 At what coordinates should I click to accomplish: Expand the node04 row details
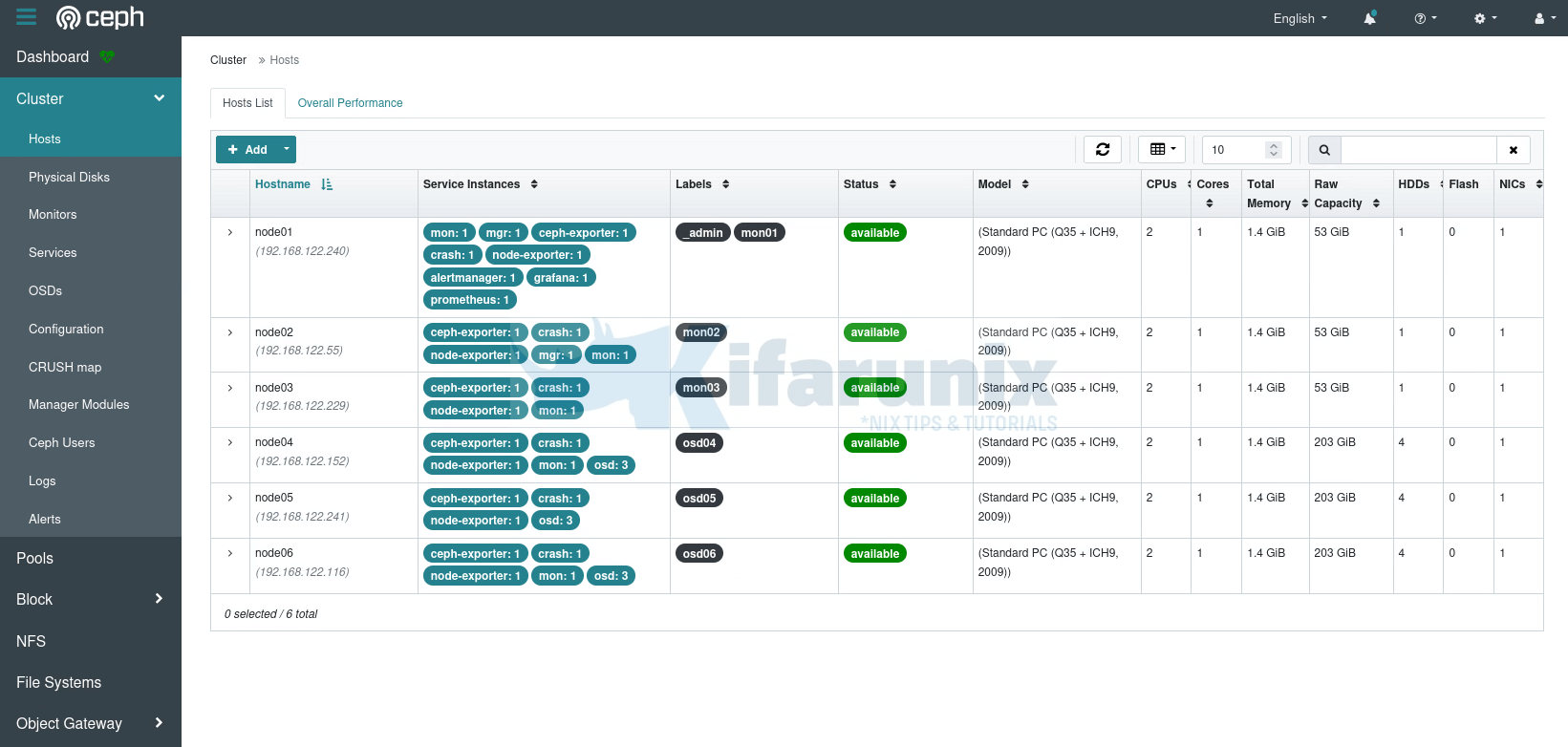[x=230, y=442]
